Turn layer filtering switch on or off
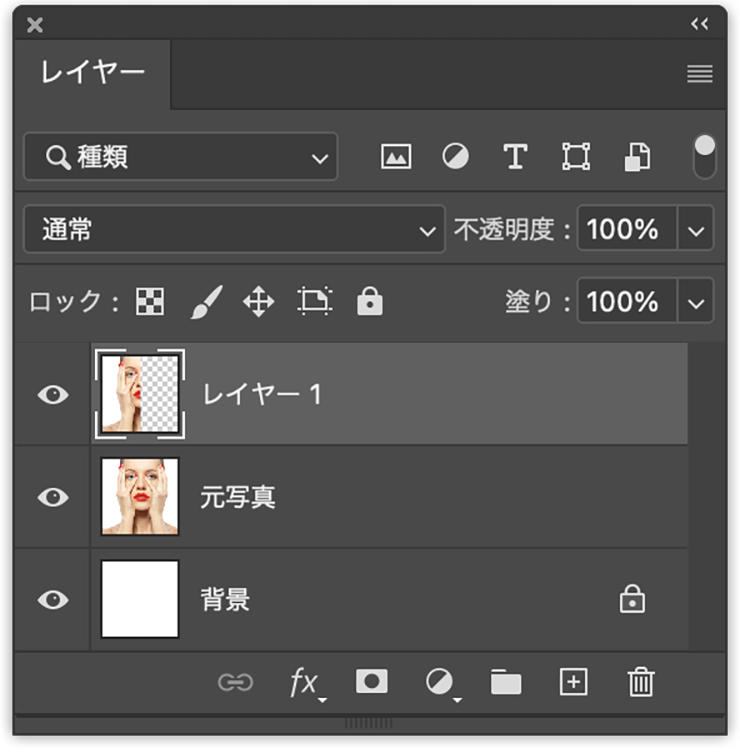This screenshot has width=740, height=753. [x=705, y=157]
